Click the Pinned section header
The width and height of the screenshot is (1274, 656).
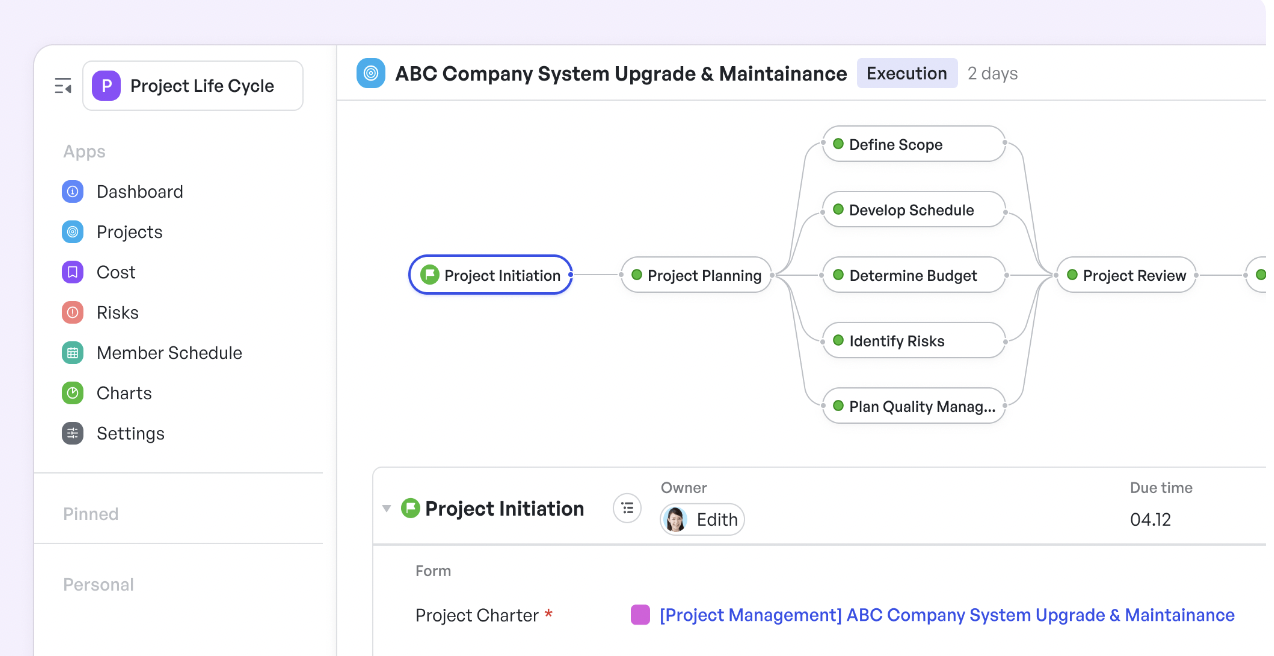(91, 514)
